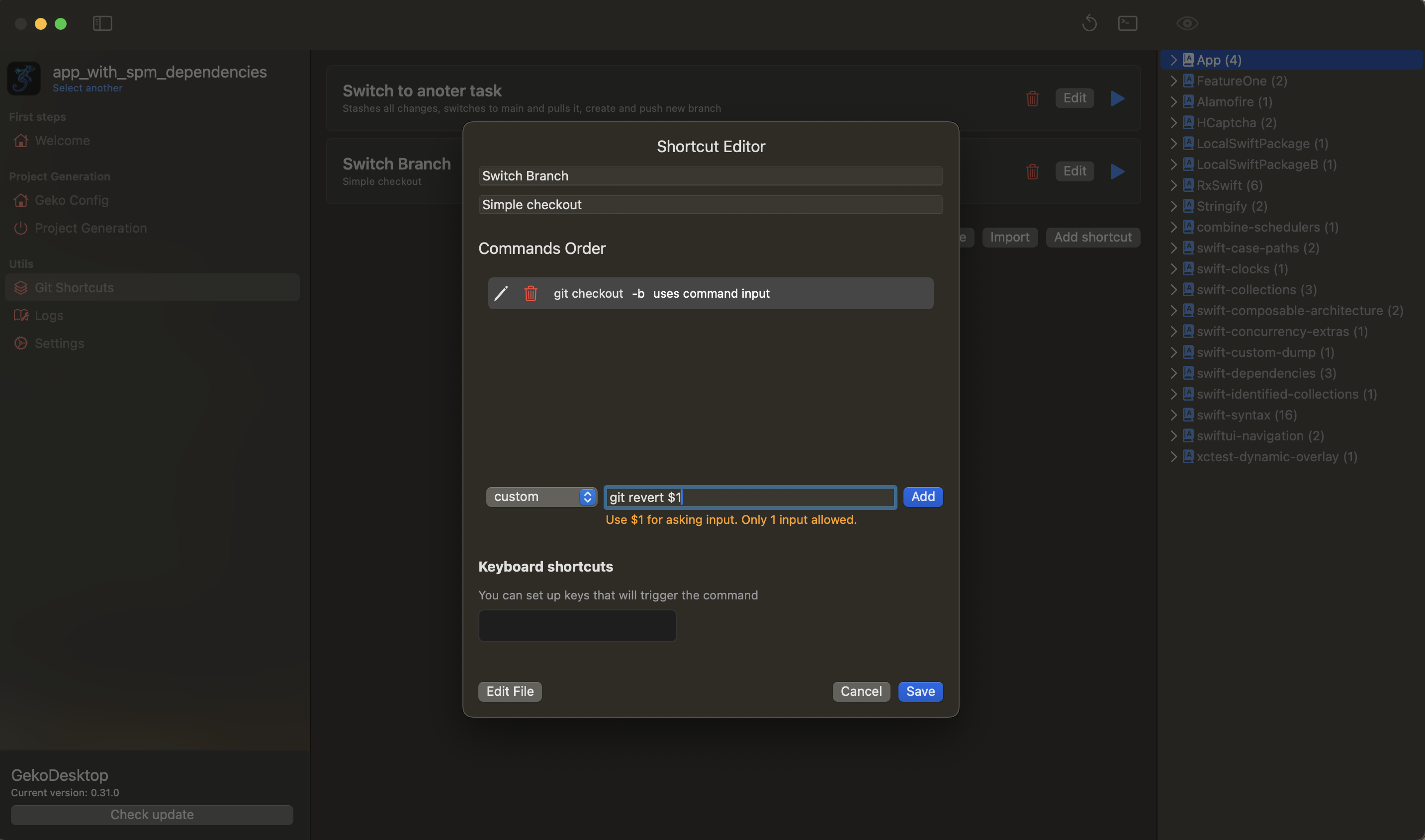
Task: Click the Welcome home icon
Action: pos(20,140)
